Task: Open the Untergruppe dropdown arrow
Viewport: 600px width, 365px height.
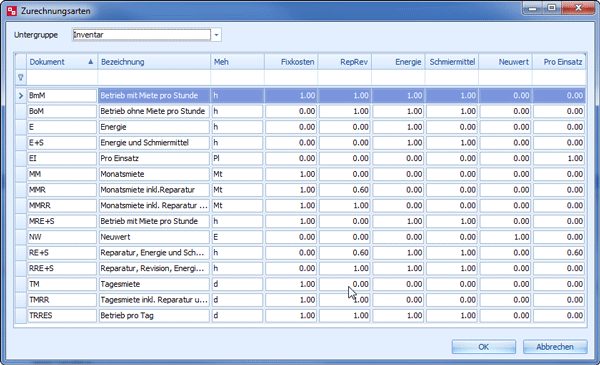Action: 216,35
